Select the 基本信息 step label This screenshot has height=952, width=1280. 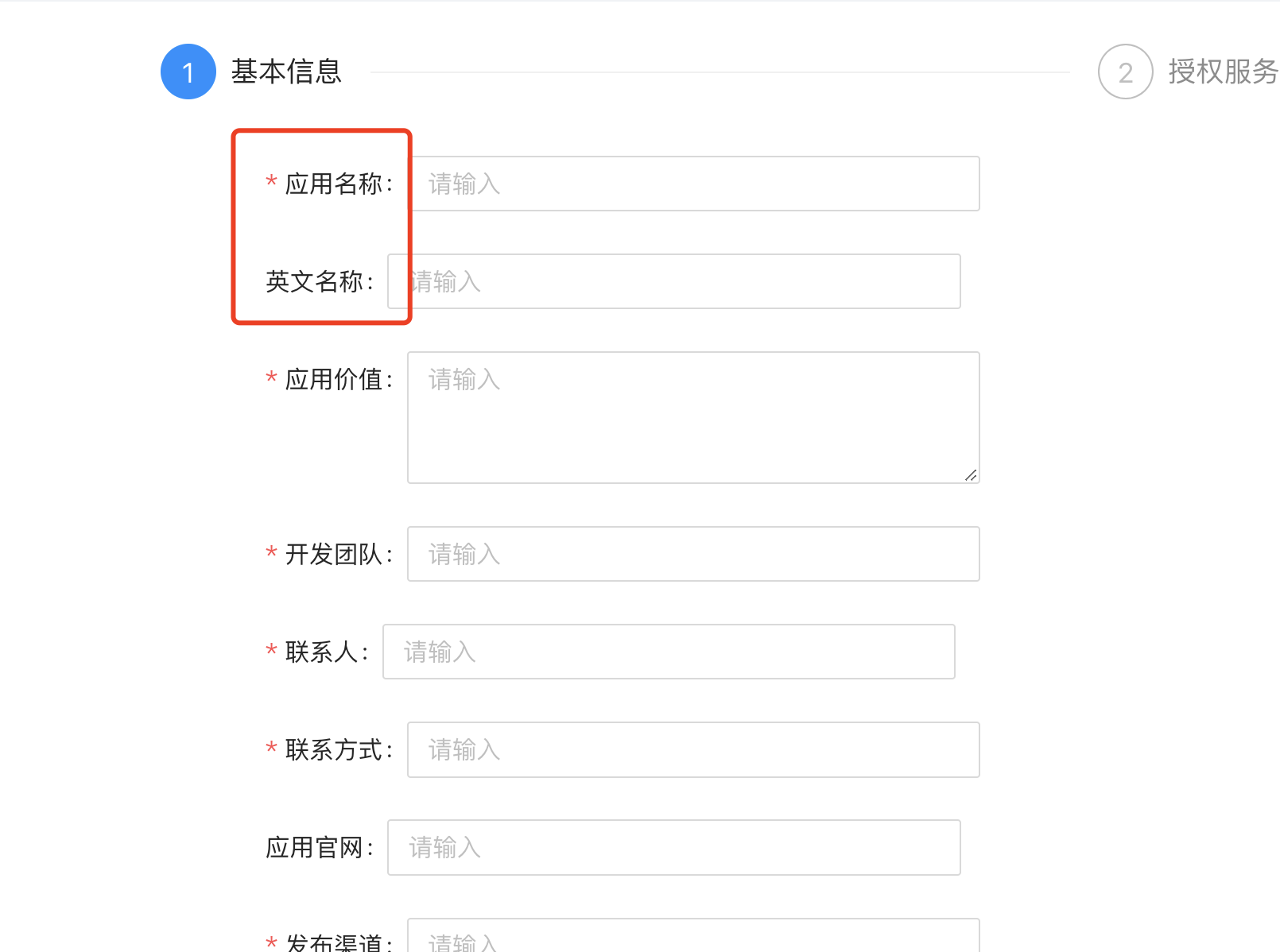285,72
